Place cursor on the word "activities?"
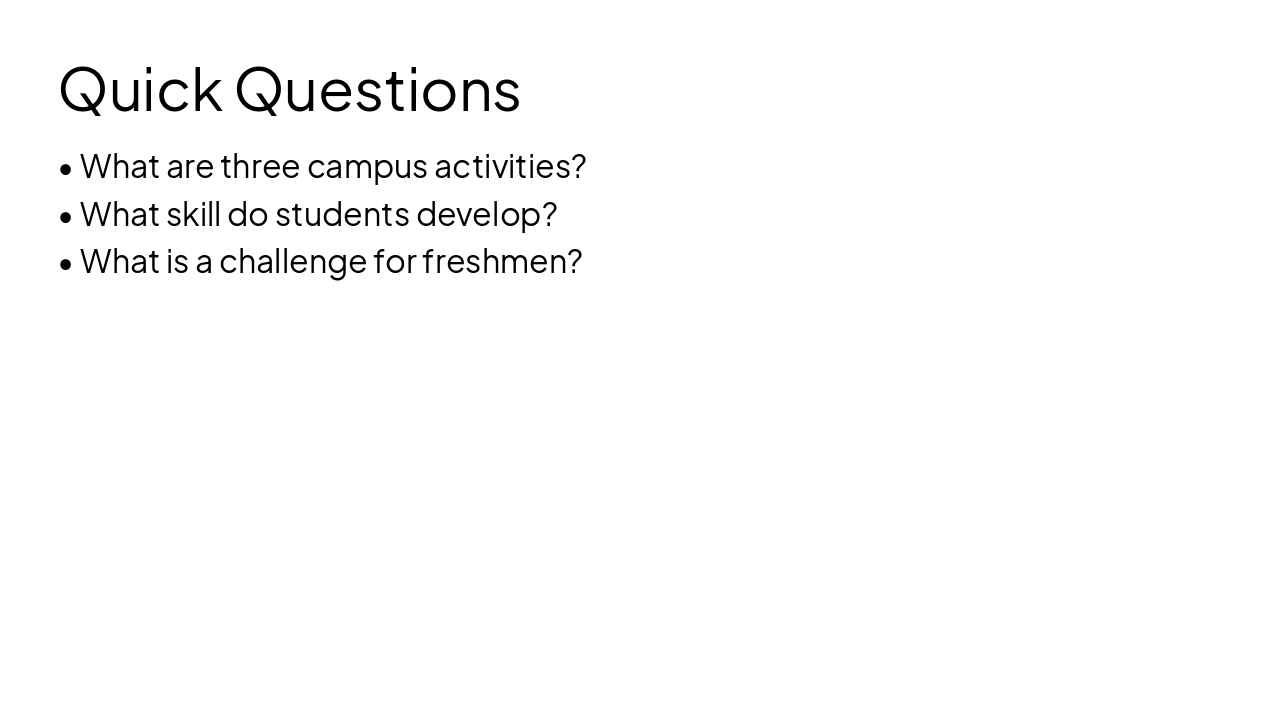The image size is (1280, 720). pos(510,167)
